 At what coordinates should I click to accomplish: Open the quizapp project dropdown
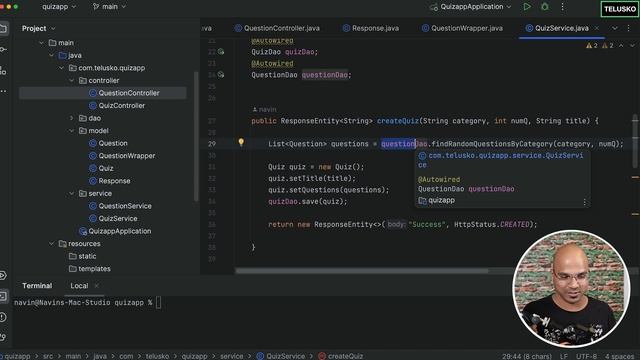(x=59, y=7)
